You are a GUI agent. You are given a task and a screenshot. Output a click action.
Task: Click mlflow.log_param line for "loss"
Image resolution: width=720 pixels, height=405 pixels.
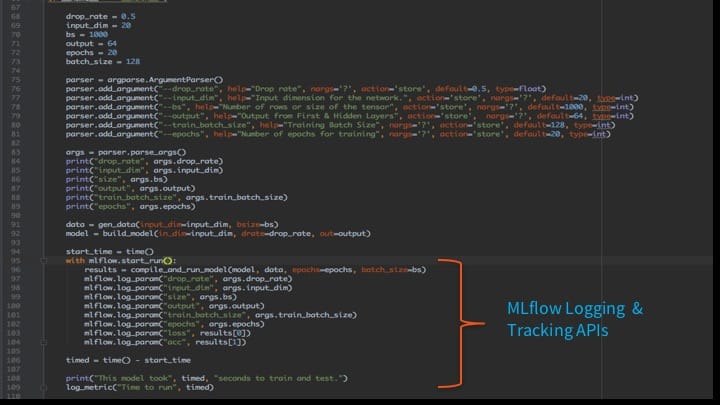tap(168, 333)
